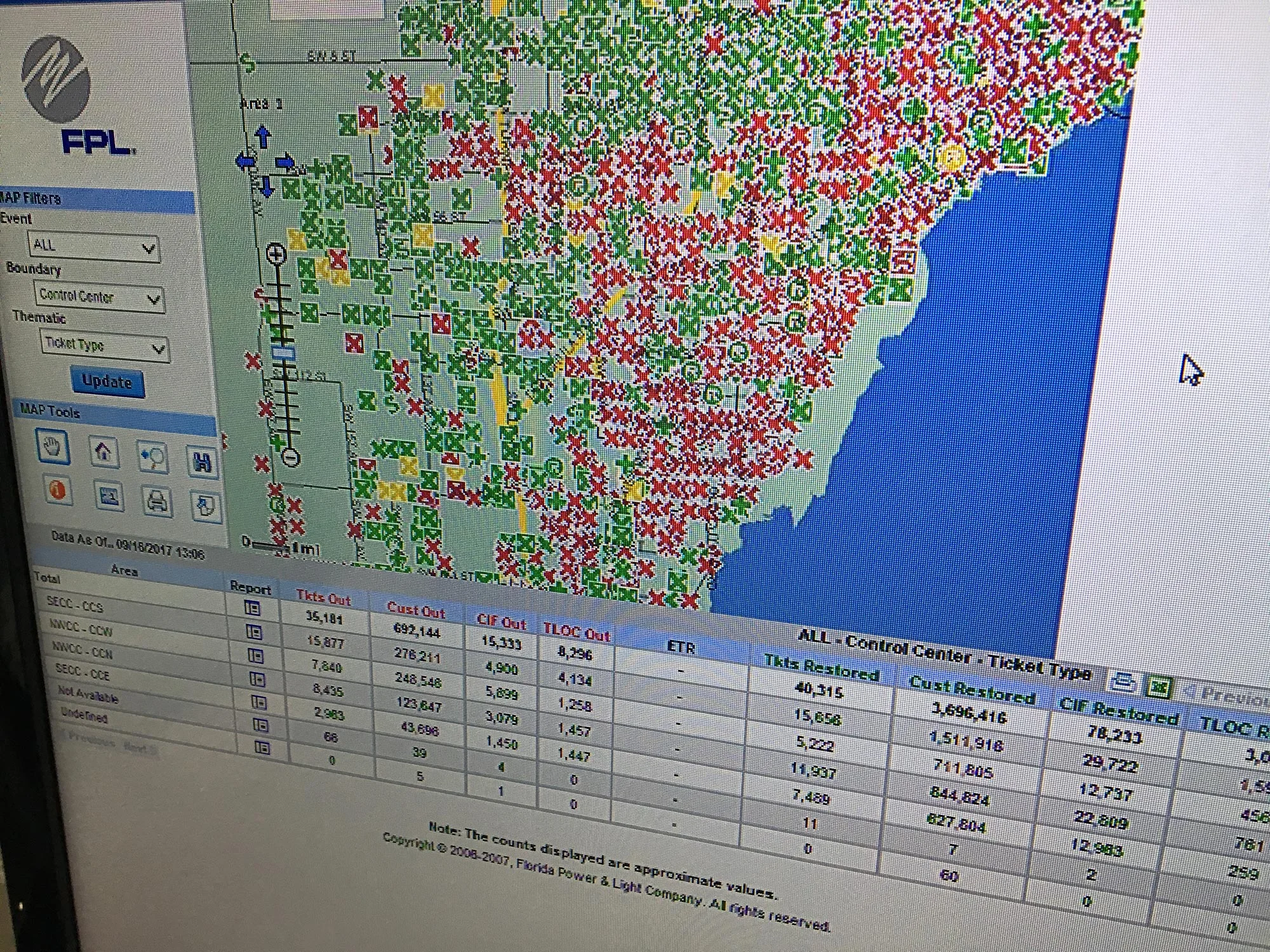The height and width of the screenshot is (952, 1270).
Task: Open the binoculars find tool
Action: (201, 462)
